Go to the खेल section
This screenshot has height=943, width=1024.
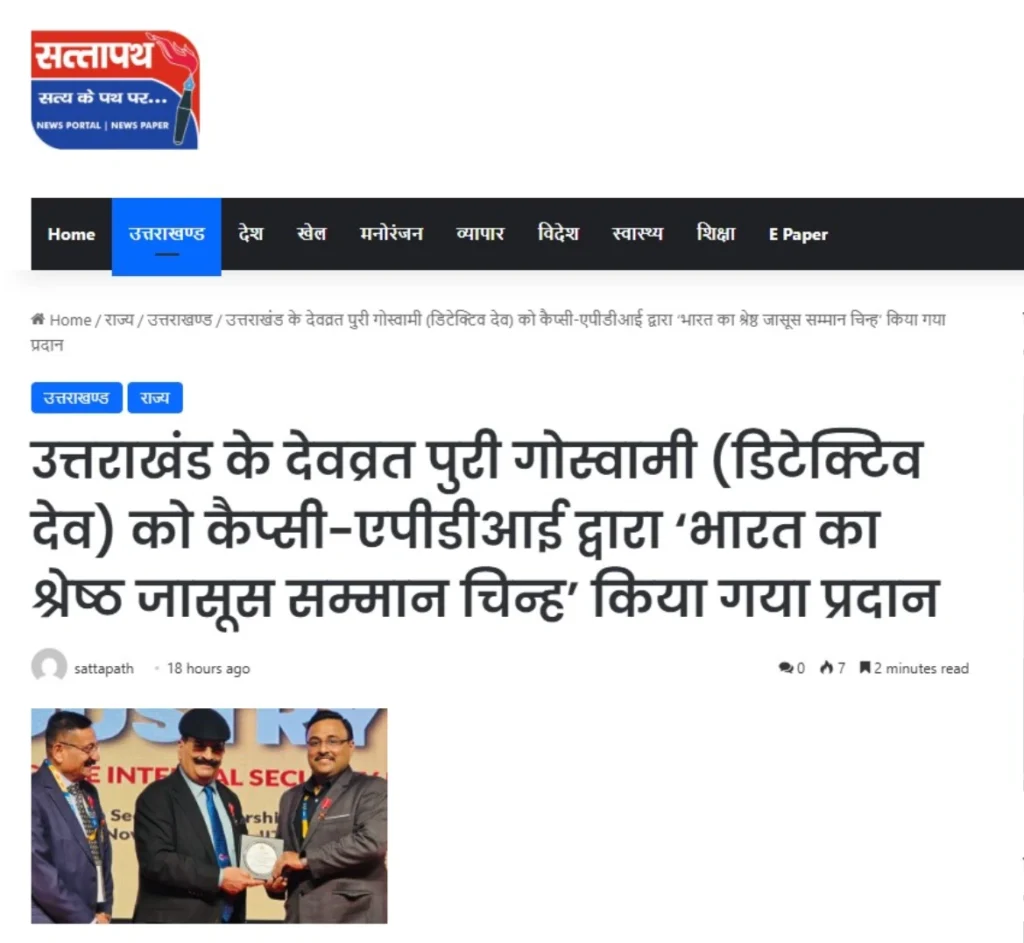[x=312, y=234]
